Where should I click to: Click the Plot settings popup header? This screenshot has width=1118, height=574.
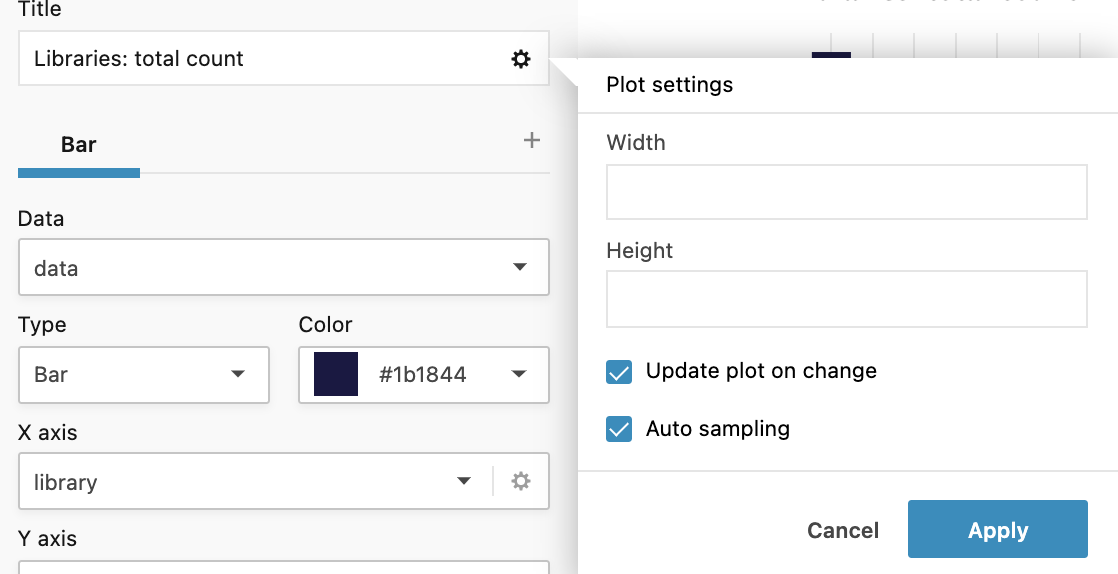[x=670, y=85]
